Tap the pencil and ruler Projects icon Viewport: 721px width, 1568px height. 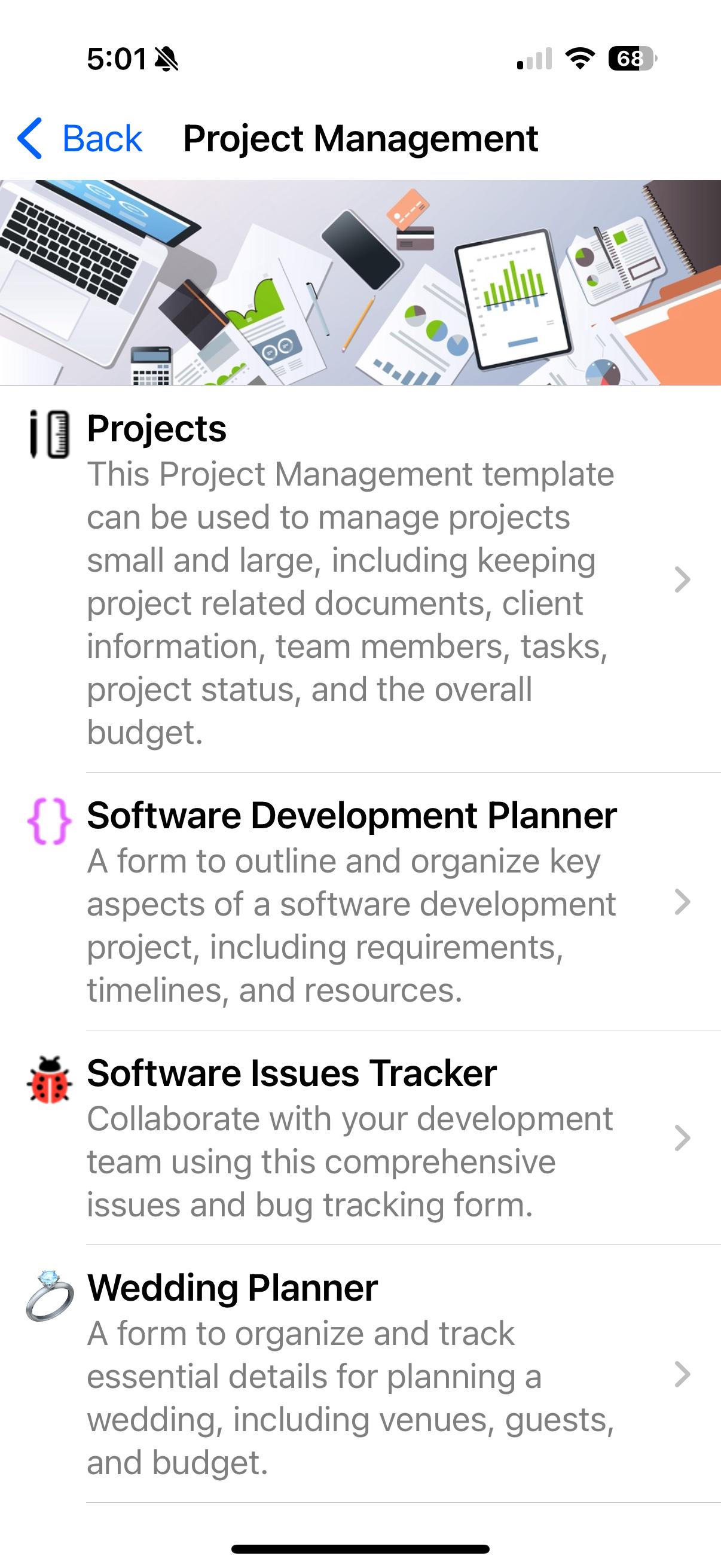49,434
